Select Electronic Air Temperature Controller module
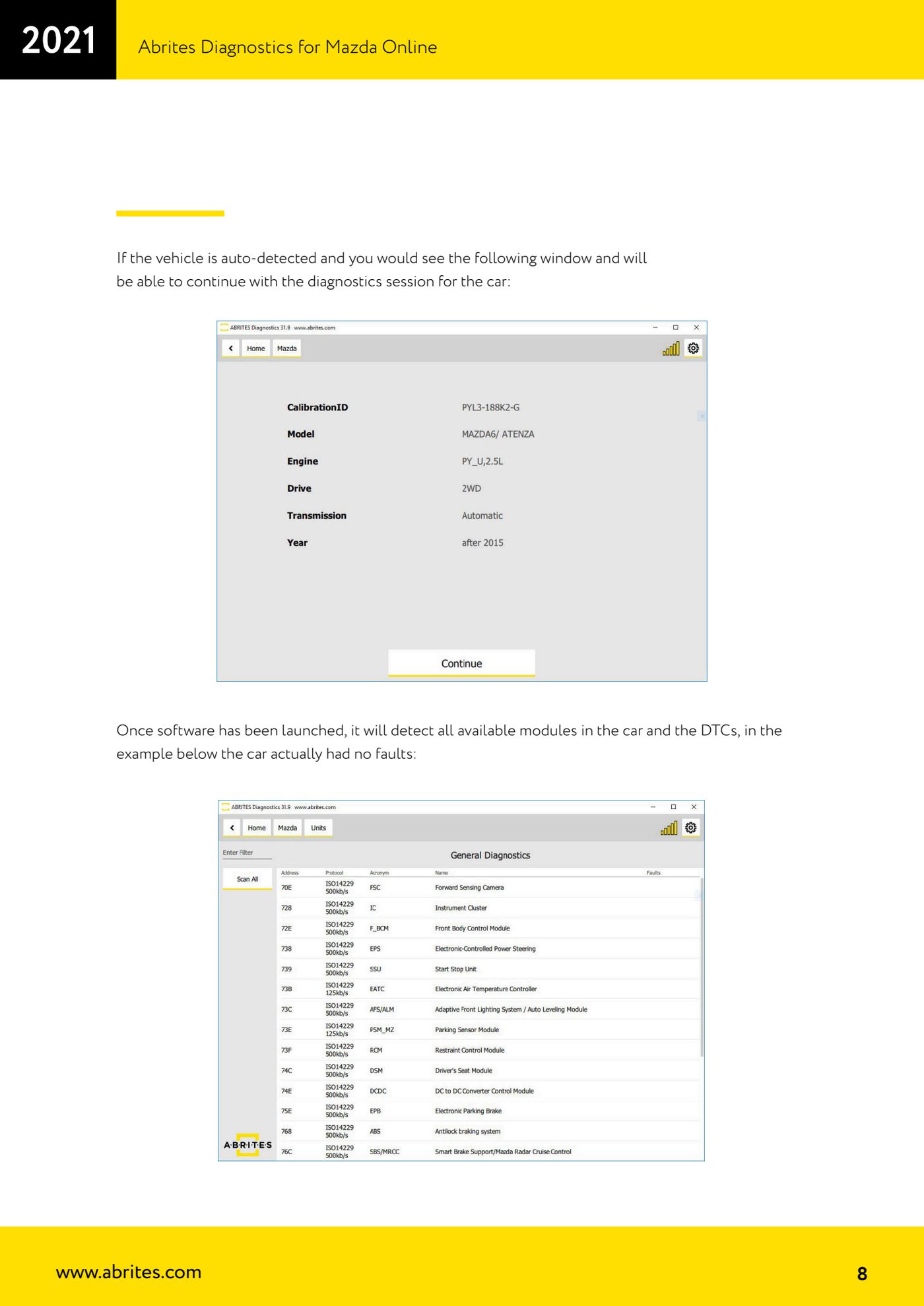Screen dimensions: 924x1306 point(488,989)
